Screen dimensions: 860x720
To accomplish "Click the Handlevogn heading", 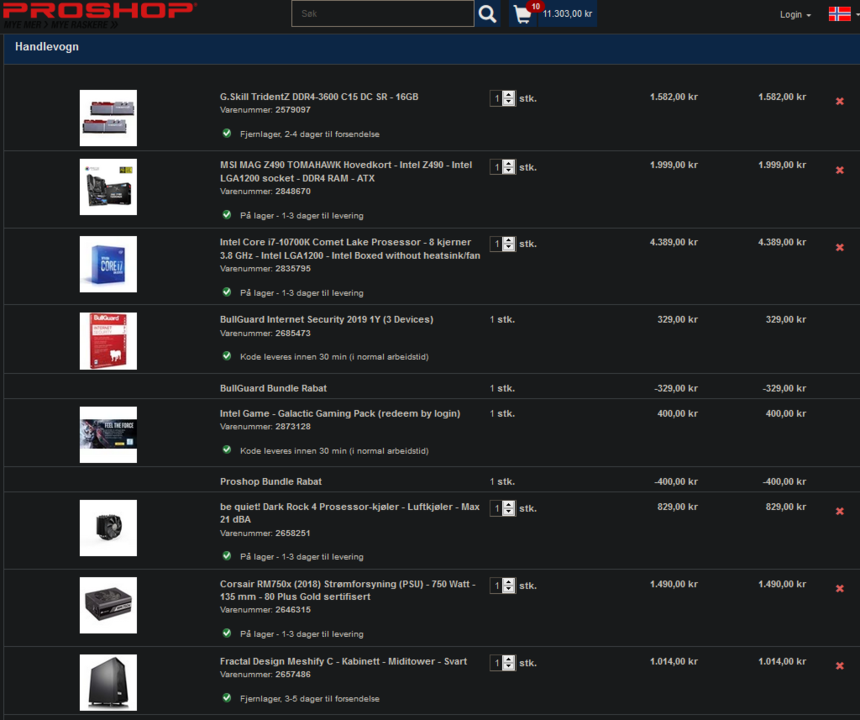I will point(47,47).
